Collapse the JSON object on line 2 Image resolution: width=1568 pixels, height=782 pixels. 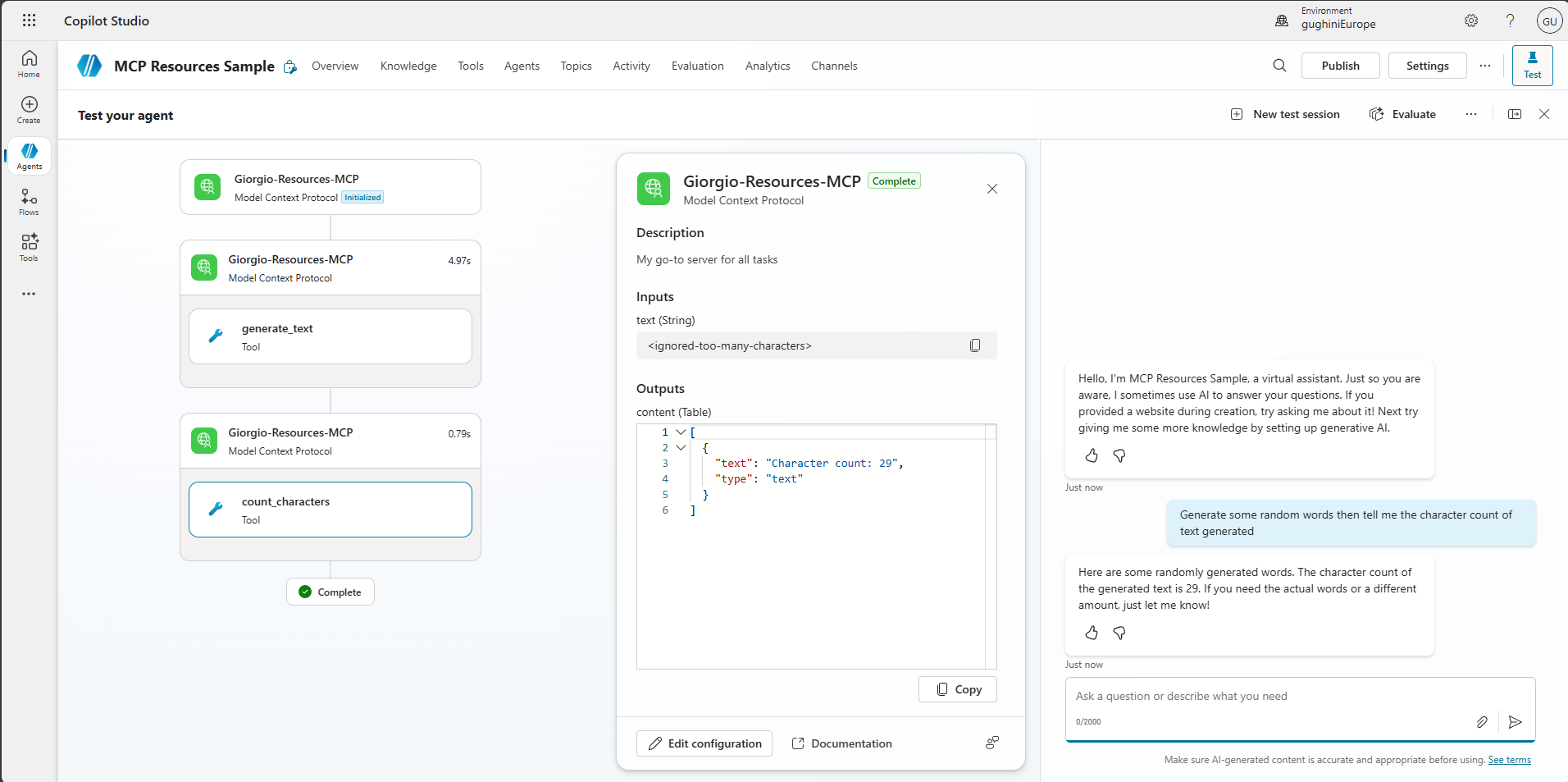click(x=681, y=448)
